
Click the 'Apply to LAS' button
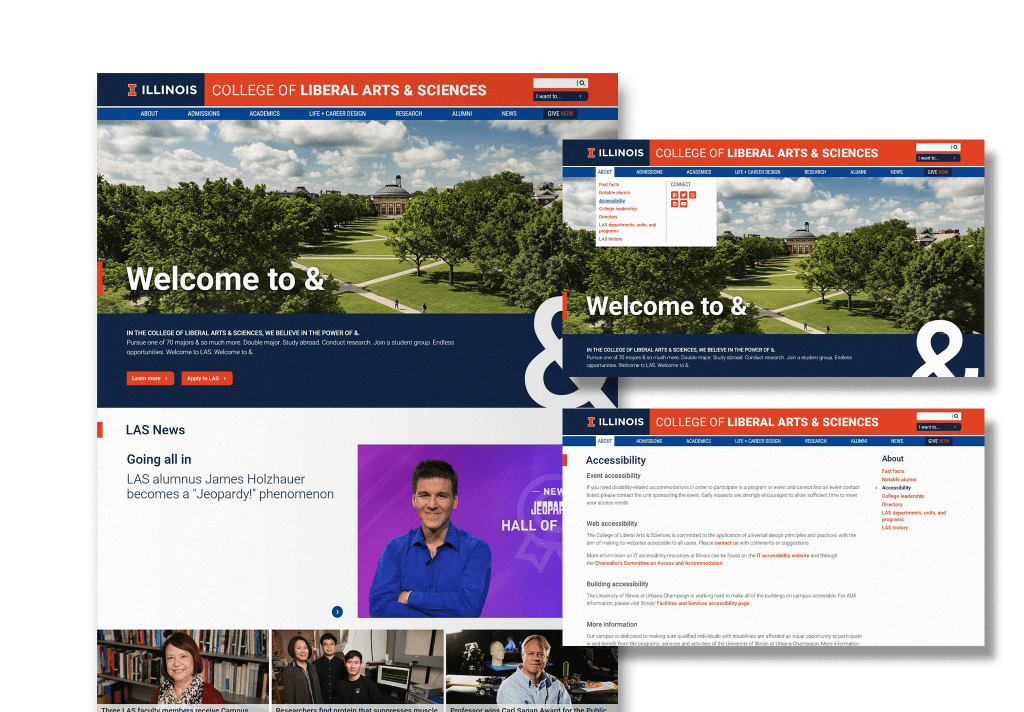coord(207,378)
